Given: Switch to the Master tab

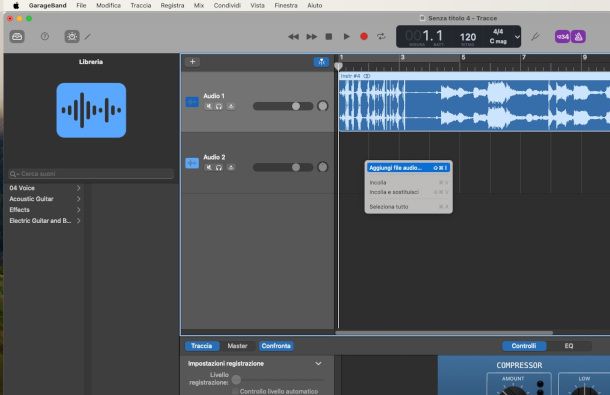Looking at the screenshot, I should 237,346.
